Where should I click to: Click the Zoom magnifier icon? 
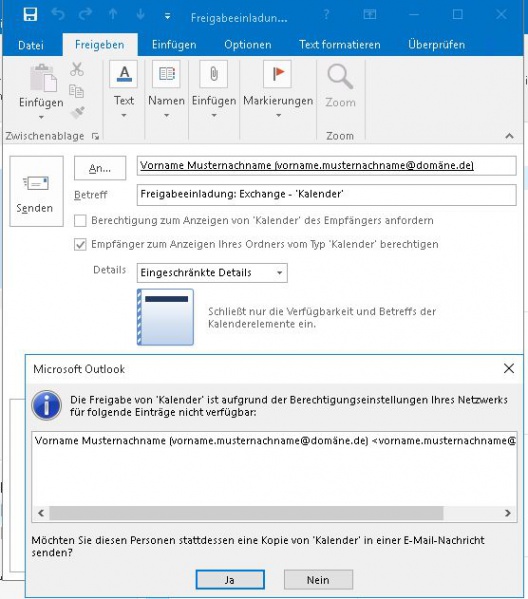[340, 77]
